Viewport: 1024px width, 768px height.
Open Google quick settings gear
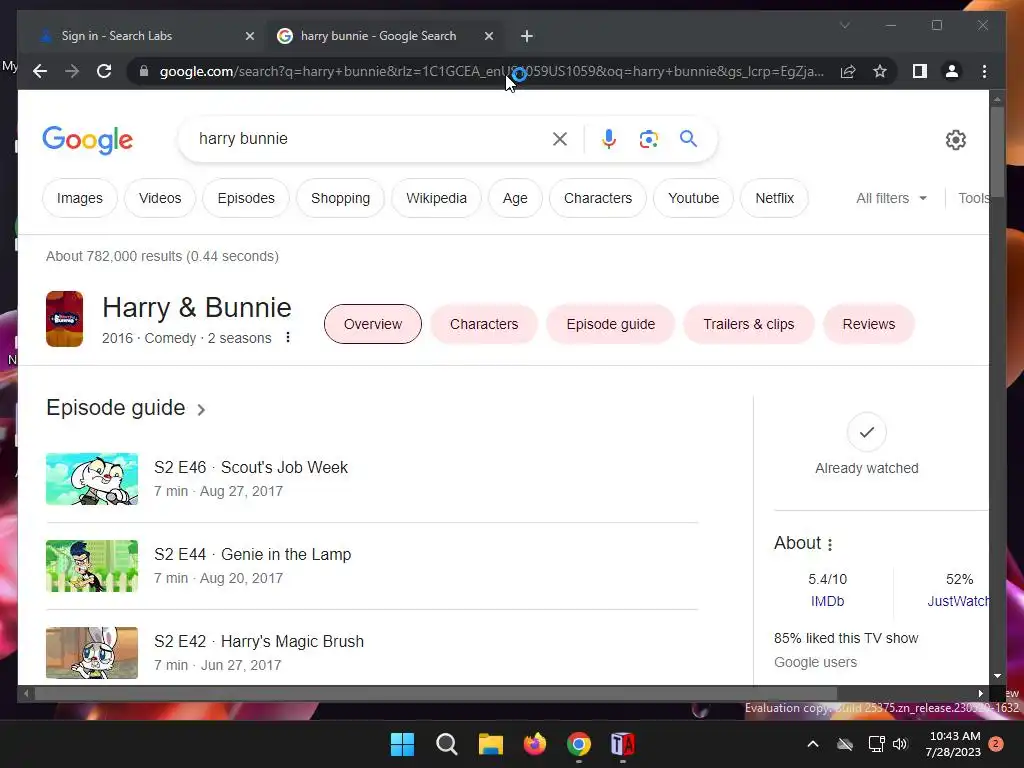955,139
